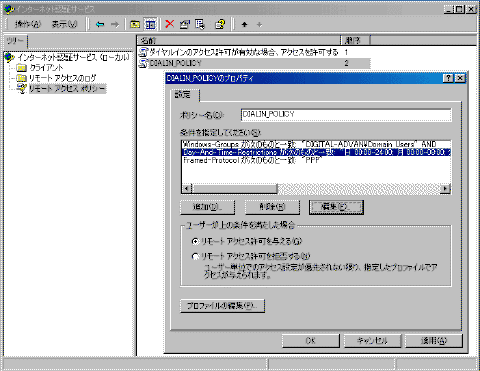Viewport: 480px width, 371px height.
Task: Open Properties via toolbar icon
Action: tap(184, 24)
